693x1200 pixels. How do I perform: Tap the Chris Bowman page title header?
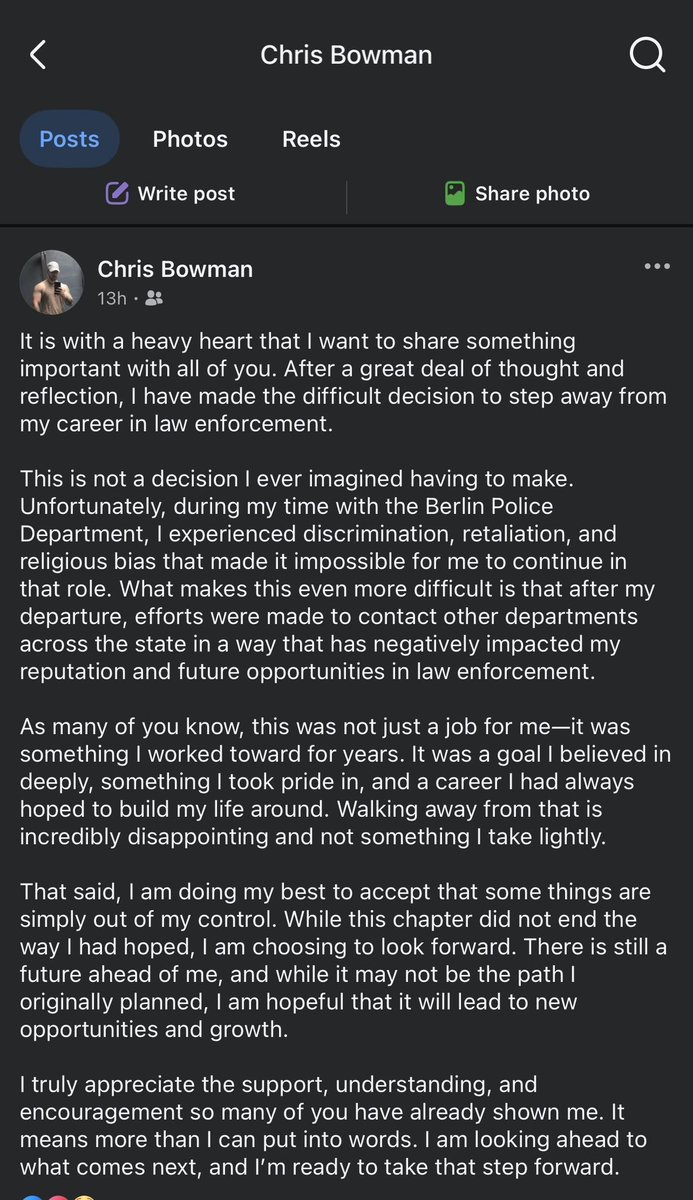point(346,55)
